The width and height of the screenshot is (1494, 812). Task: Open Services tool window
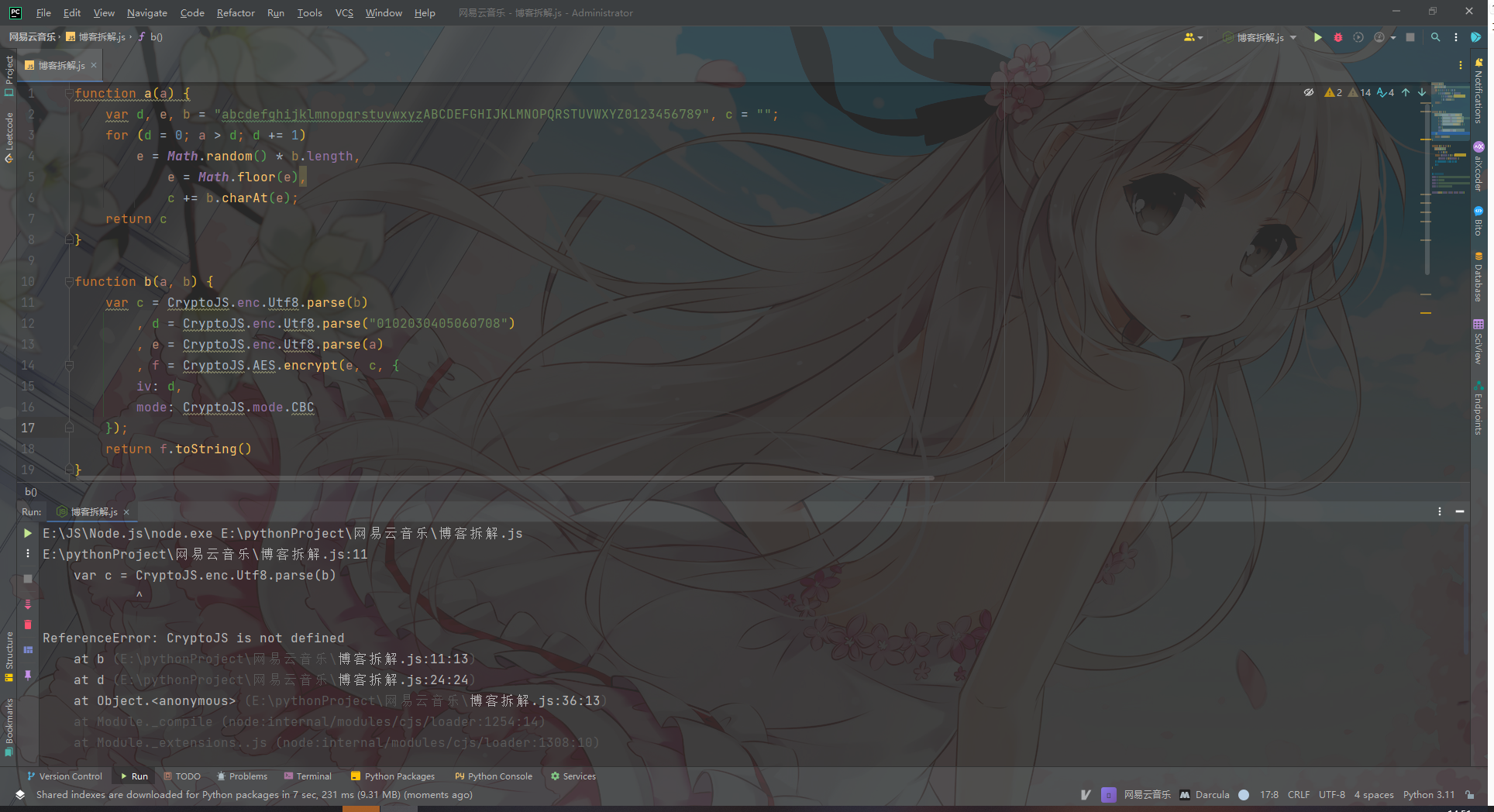click(x=573, y=776)
